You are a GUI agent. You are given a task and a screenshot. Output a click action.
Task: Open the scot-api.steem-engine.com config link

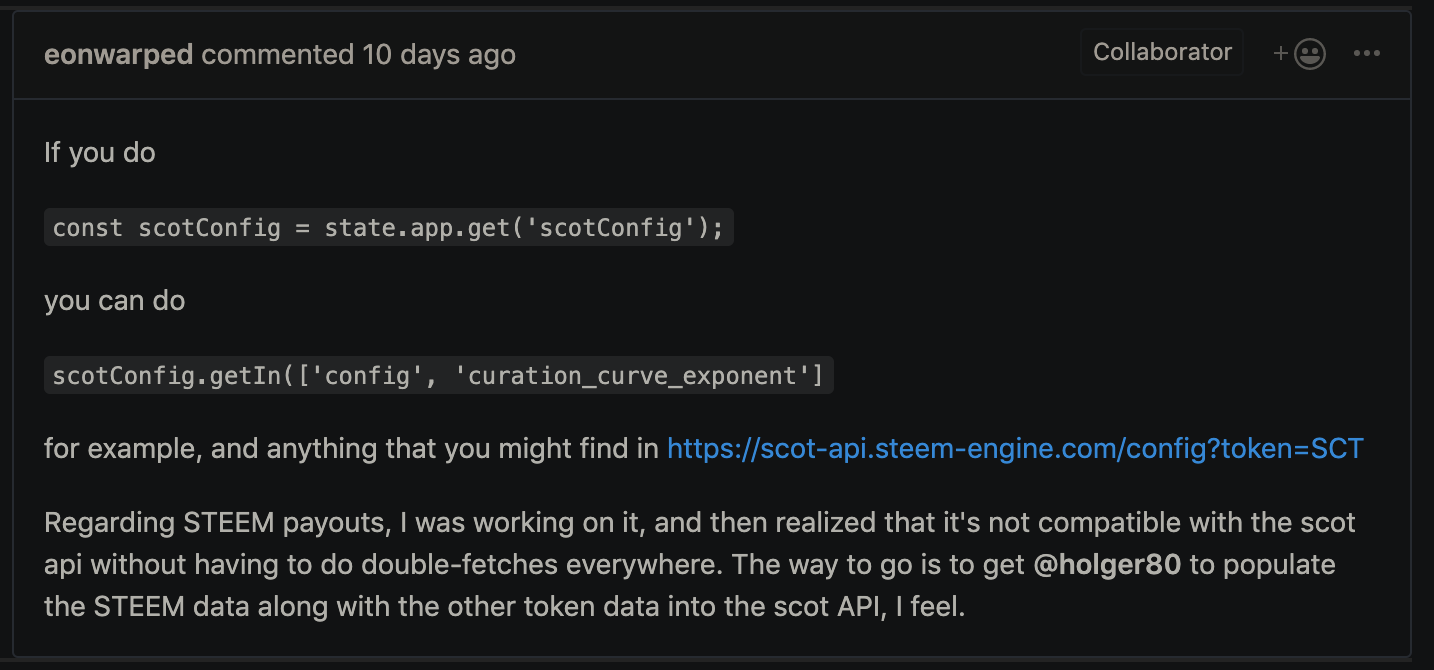tap(1015, 448)
